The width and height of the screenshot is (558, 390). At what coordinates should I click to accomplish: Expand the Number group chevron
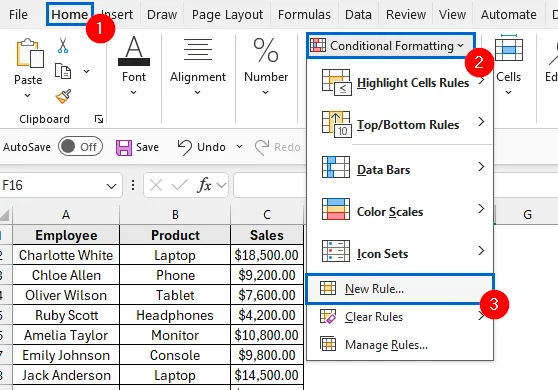coord(265,93)
